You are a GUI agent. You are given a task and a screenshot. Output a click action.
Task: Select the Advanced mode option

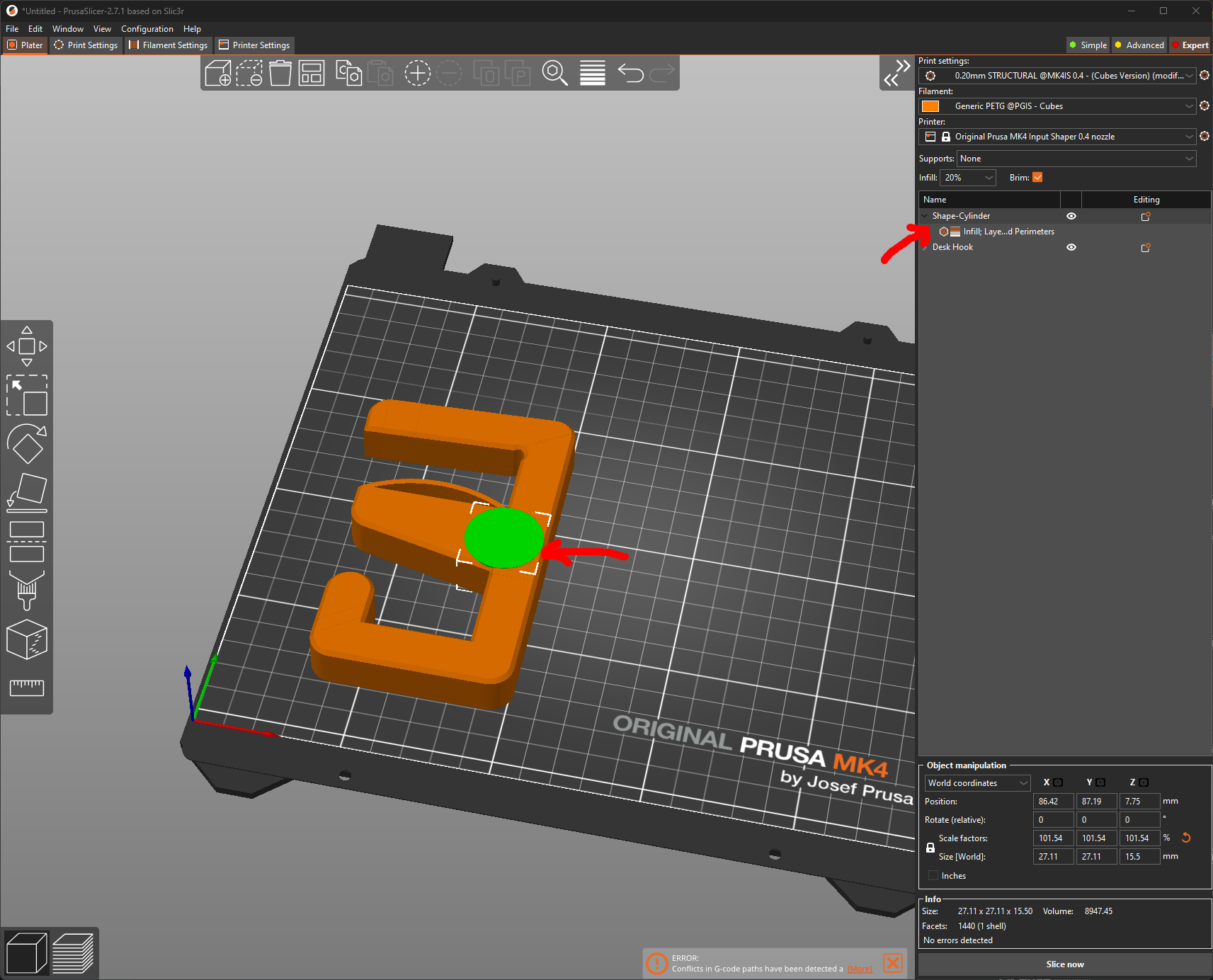[x=1139, y=45]
